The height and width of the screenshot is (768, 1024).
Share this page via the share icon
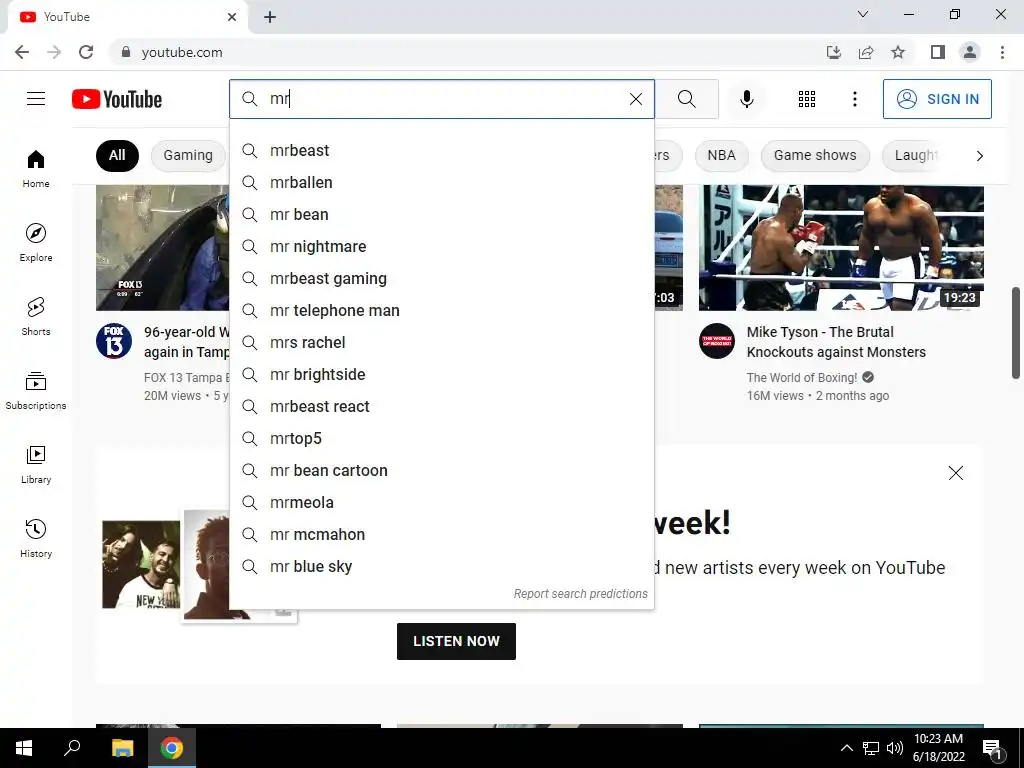866,52
